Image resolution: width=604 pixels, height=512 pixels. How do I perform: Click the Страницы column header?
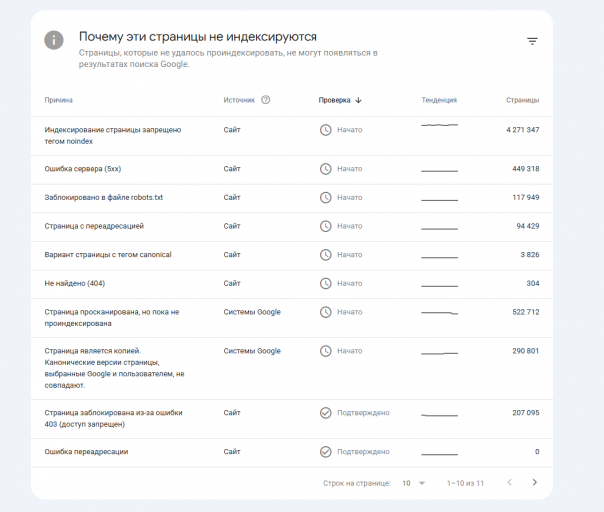point(522,100)
